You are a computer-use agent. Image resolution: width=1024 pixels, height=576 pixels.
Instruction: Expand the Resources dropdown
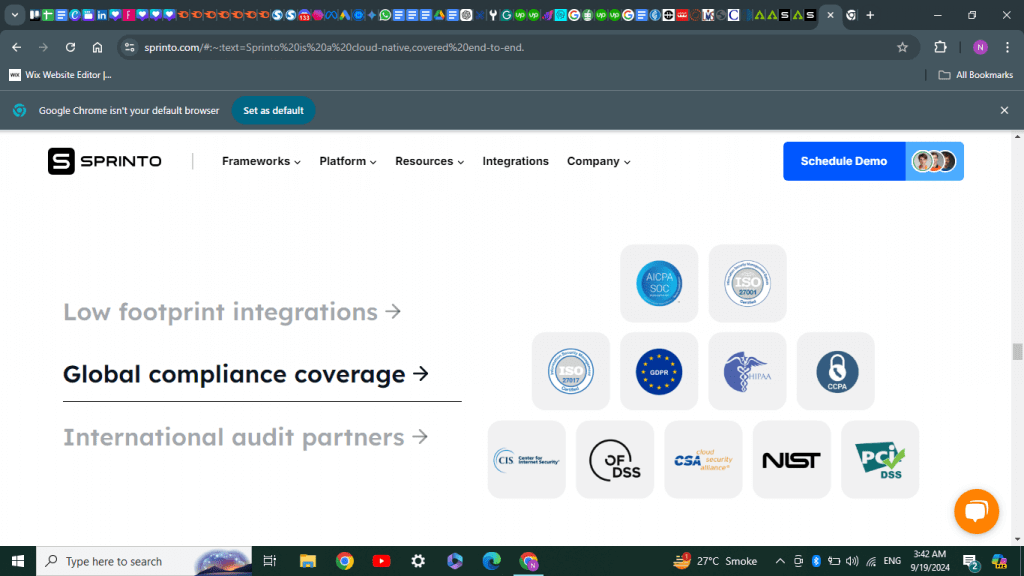pyautogui.click(x=429, y=161)
